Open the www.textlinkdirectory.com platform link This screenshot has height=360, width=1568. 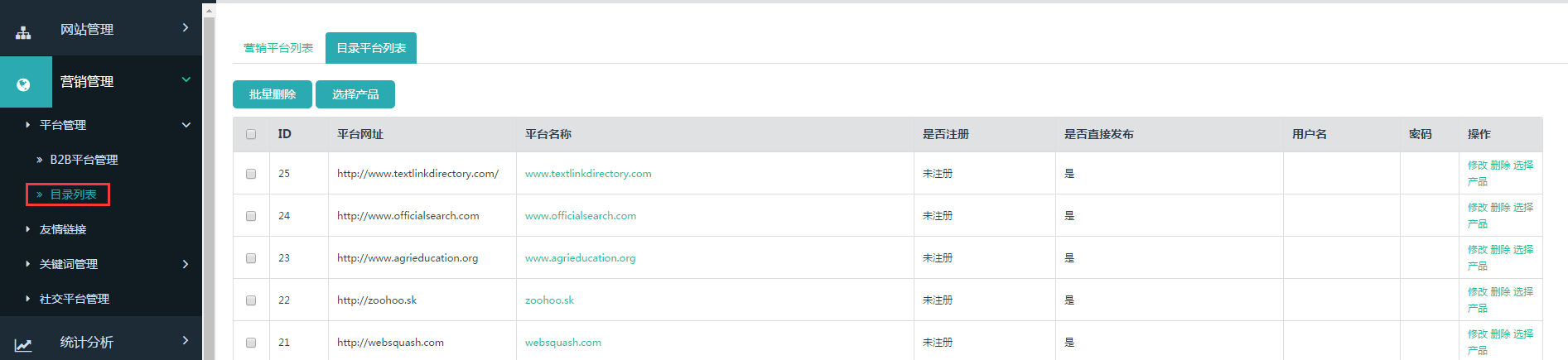[588, 174]
